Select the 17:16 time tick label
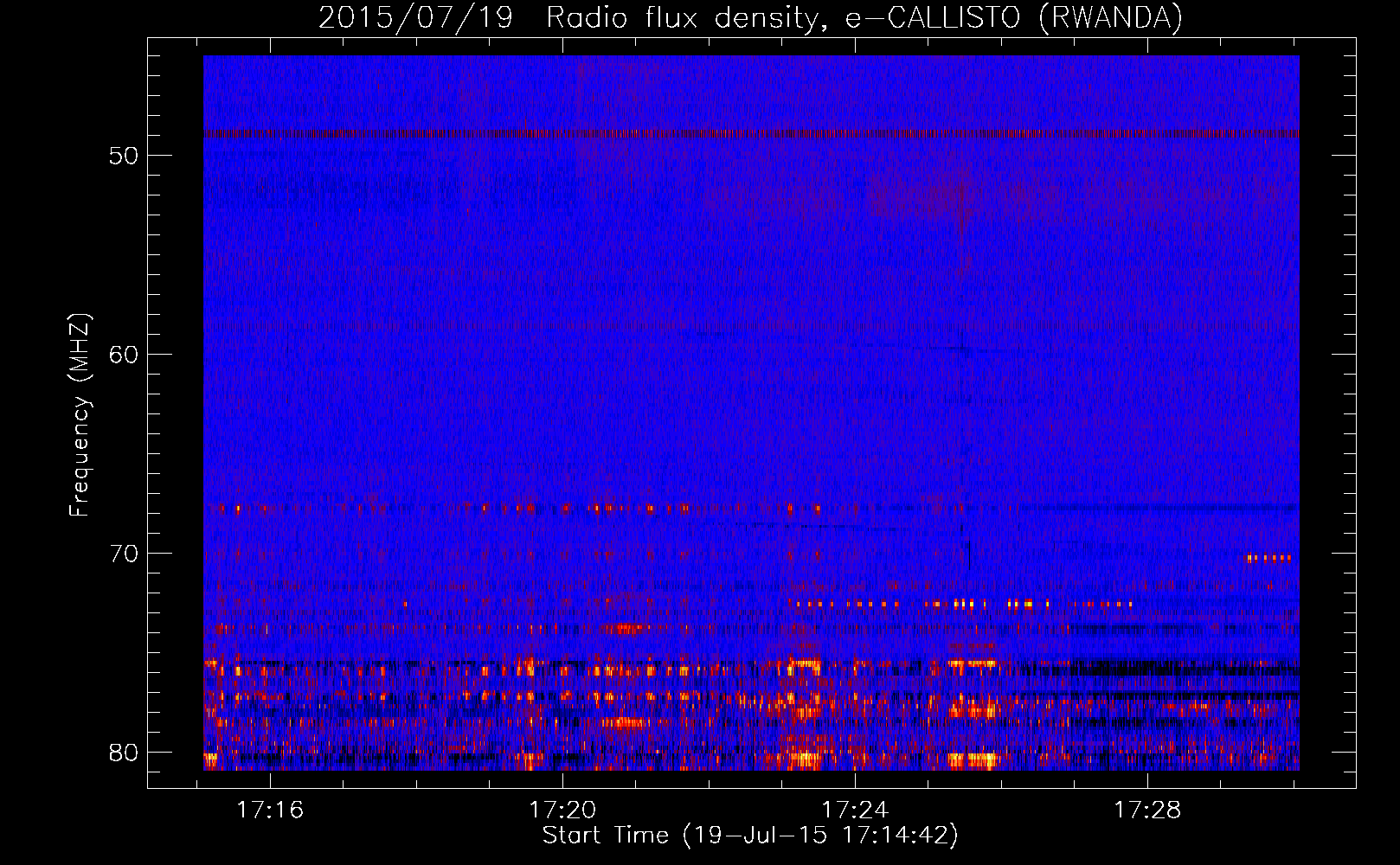 click(271, 811)
